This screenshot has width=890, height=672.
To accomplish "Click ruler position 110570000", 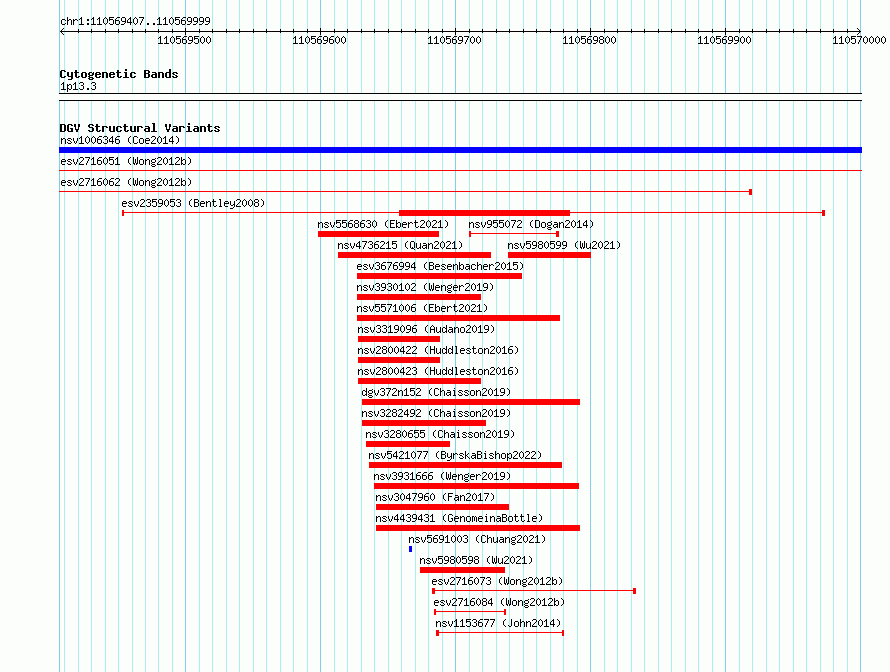I will point(859,40).
